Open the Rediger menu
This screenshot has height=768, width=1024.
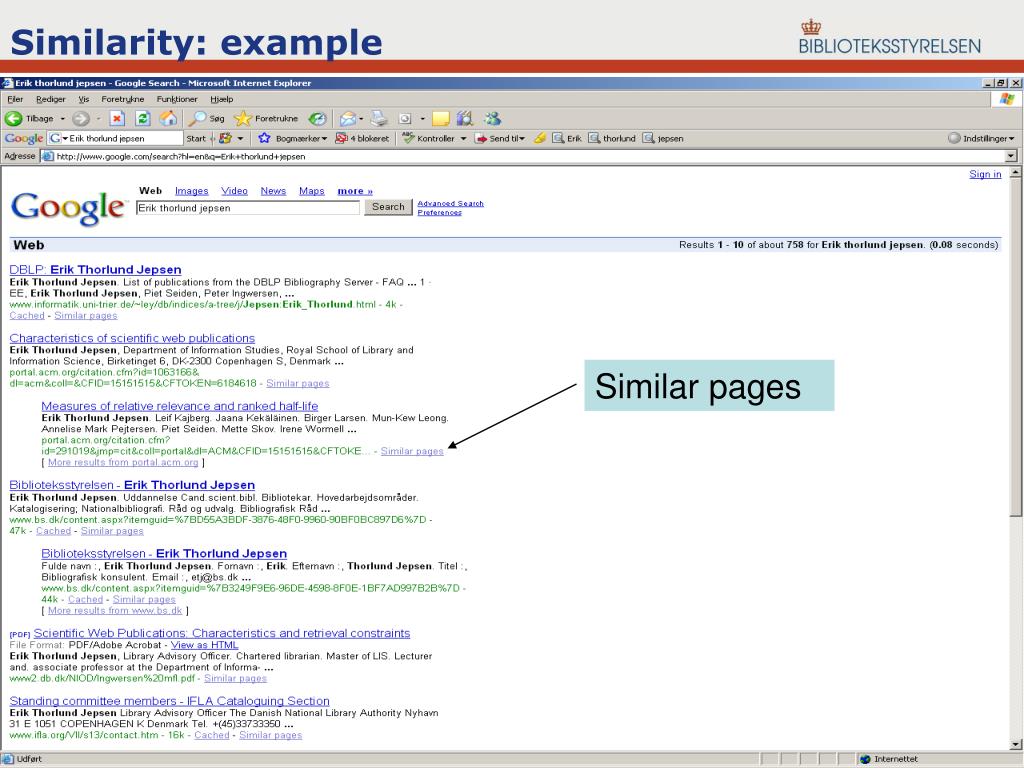[51, 99]
